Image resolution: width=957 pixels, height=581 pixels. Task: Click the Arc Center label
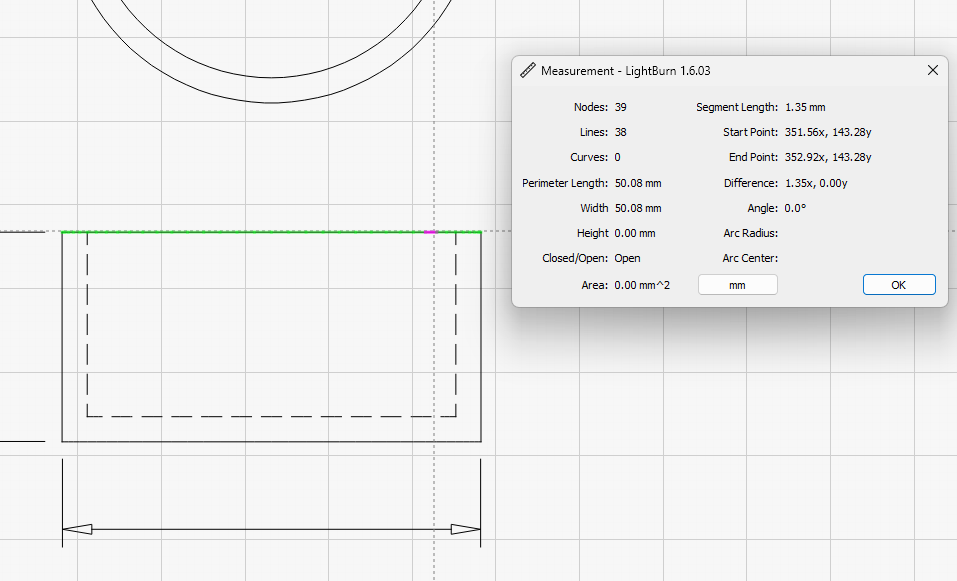(750, 258)
